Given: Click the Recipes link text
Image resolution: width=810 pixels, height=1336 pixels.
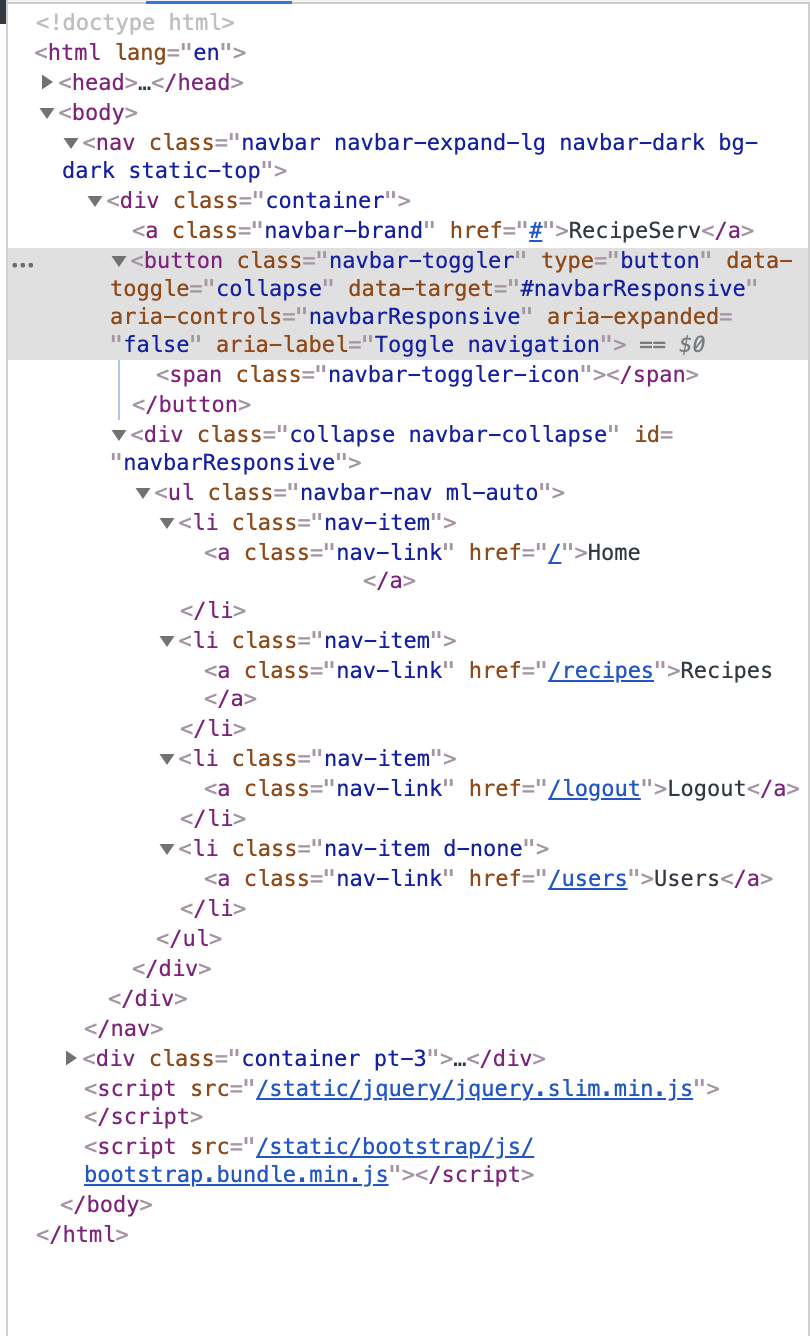Looking at the screenshot, I should [x=727, y=671].
